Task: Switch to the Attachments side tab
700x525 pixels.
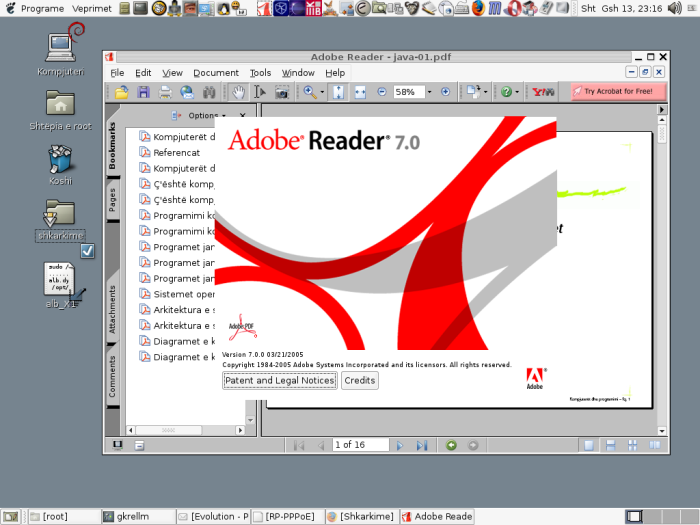Action: tap(112, 309)
